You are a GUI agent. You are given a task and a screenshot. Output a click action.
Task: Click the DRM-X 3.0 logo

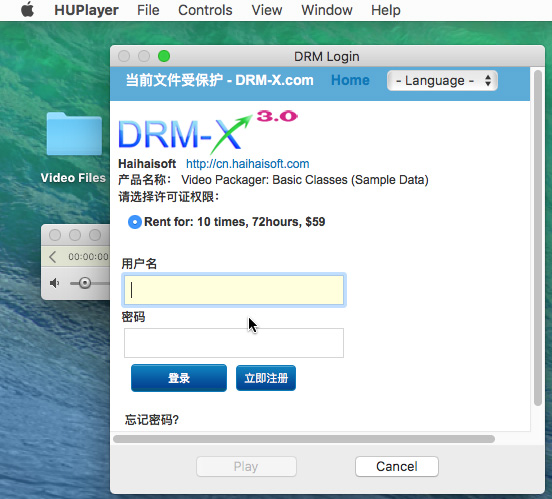click(x=208, y=132)
